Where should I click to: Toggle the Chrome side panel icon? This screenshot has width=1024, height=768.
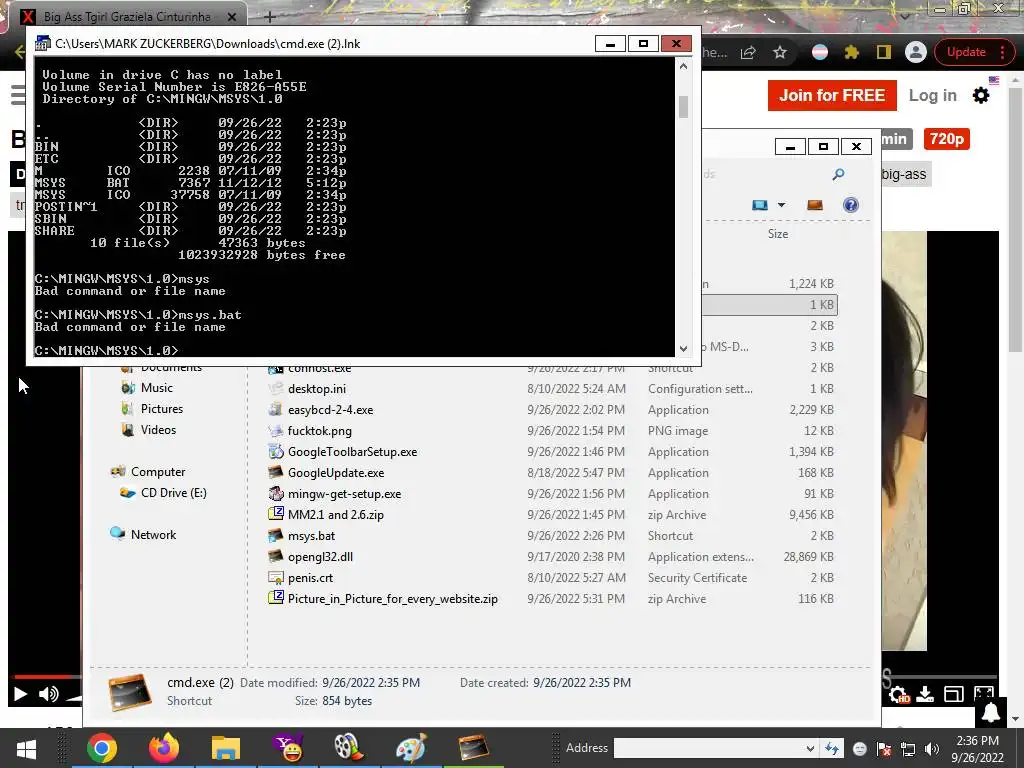884,52
